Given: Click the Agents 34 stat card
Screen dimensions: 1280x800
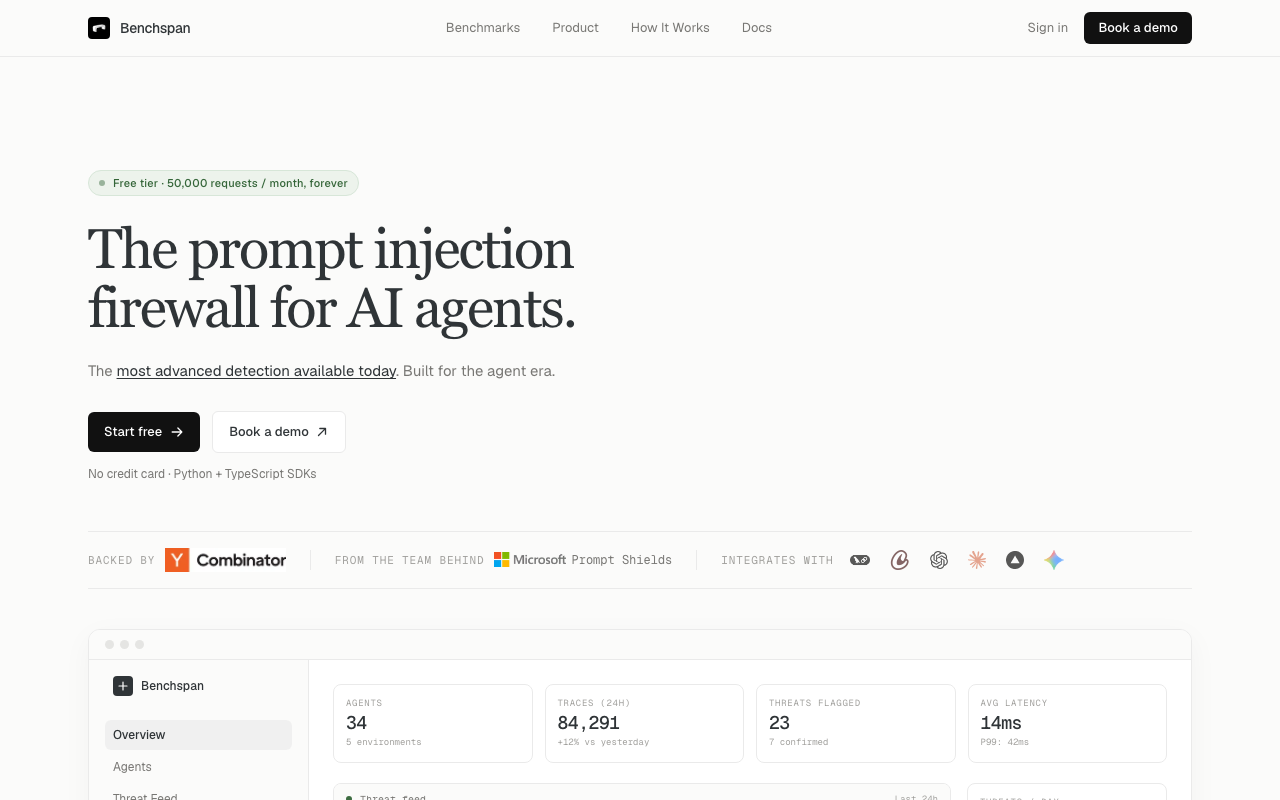Looking at the screenshot, I should 433,723.
